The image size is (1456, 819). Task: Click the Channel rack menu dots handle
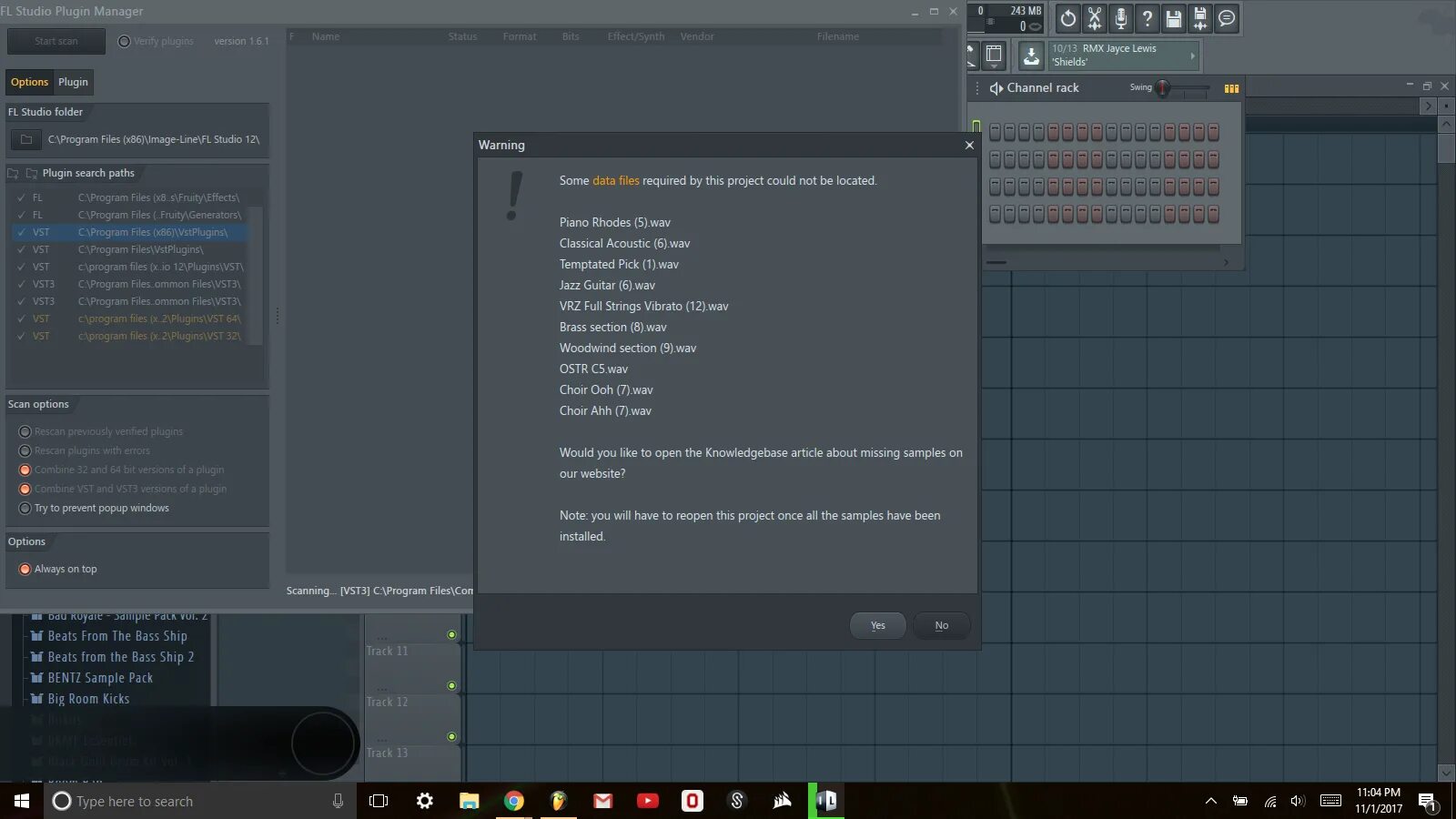pyautogui.click(x=978, y=88)
